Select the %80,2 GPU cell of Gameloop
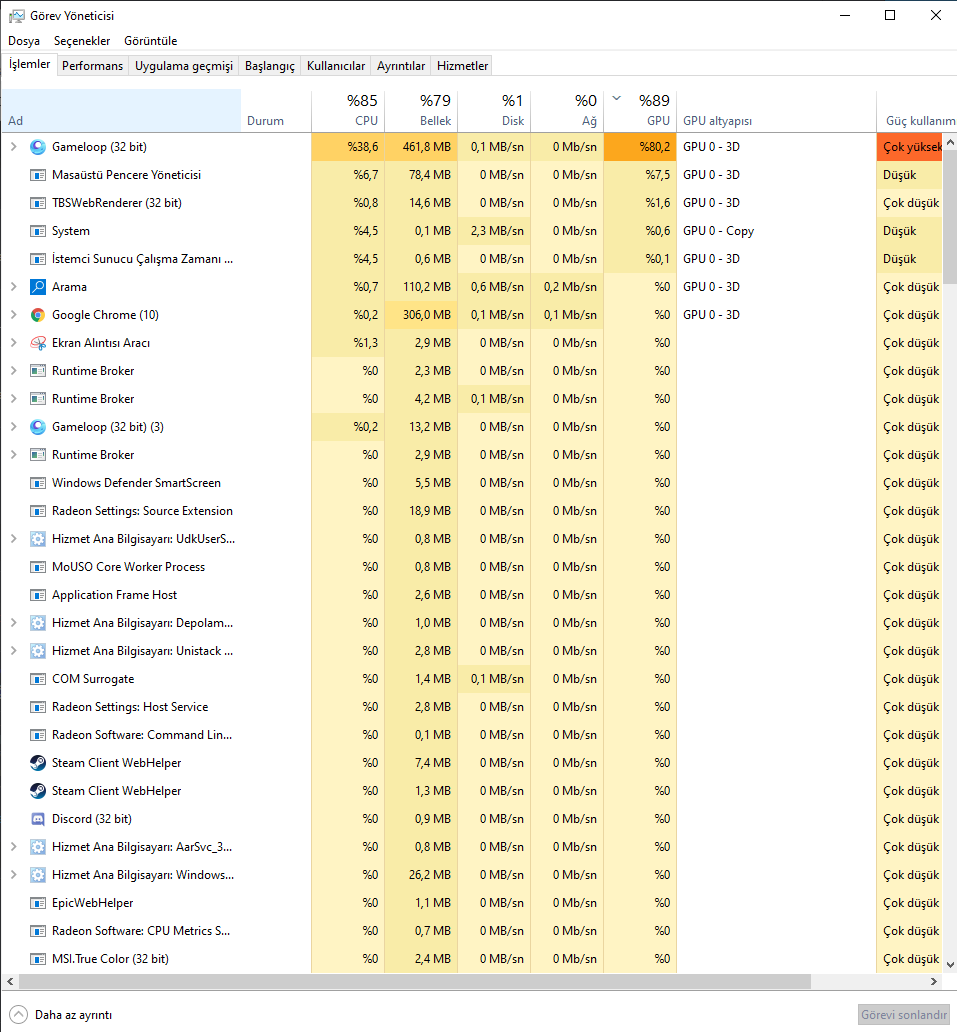 [640, 147]
